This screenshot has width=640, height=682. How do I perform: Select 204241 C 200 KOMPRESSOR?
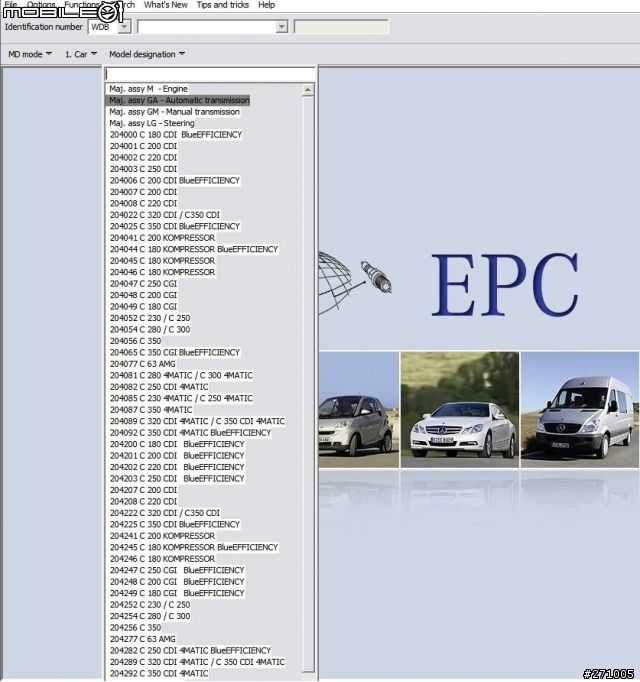point(162,536)
